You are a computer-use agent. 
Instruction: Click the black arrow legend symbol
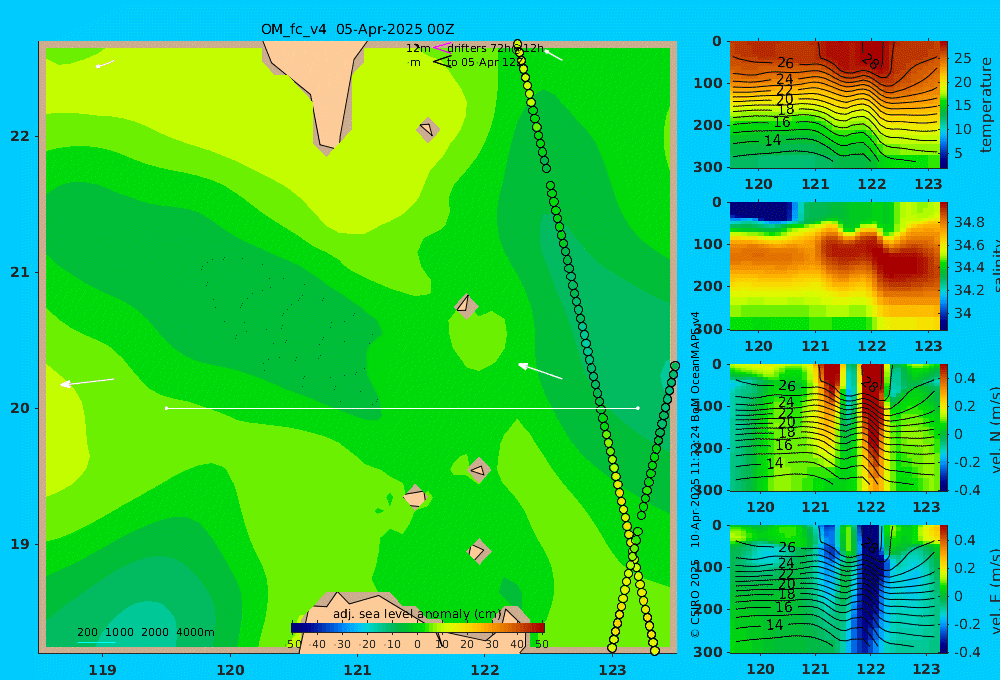[441, 62]
